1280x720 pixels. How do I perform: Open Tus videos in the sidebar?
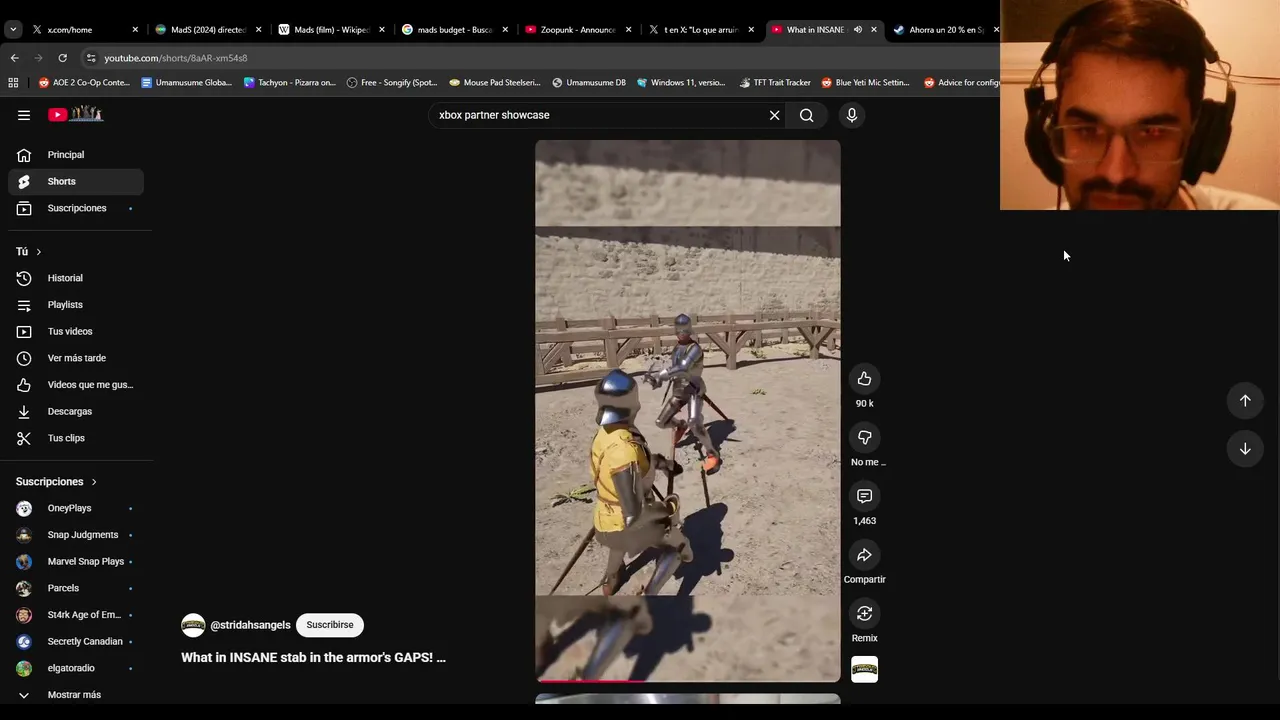click(x=76, y=331)
